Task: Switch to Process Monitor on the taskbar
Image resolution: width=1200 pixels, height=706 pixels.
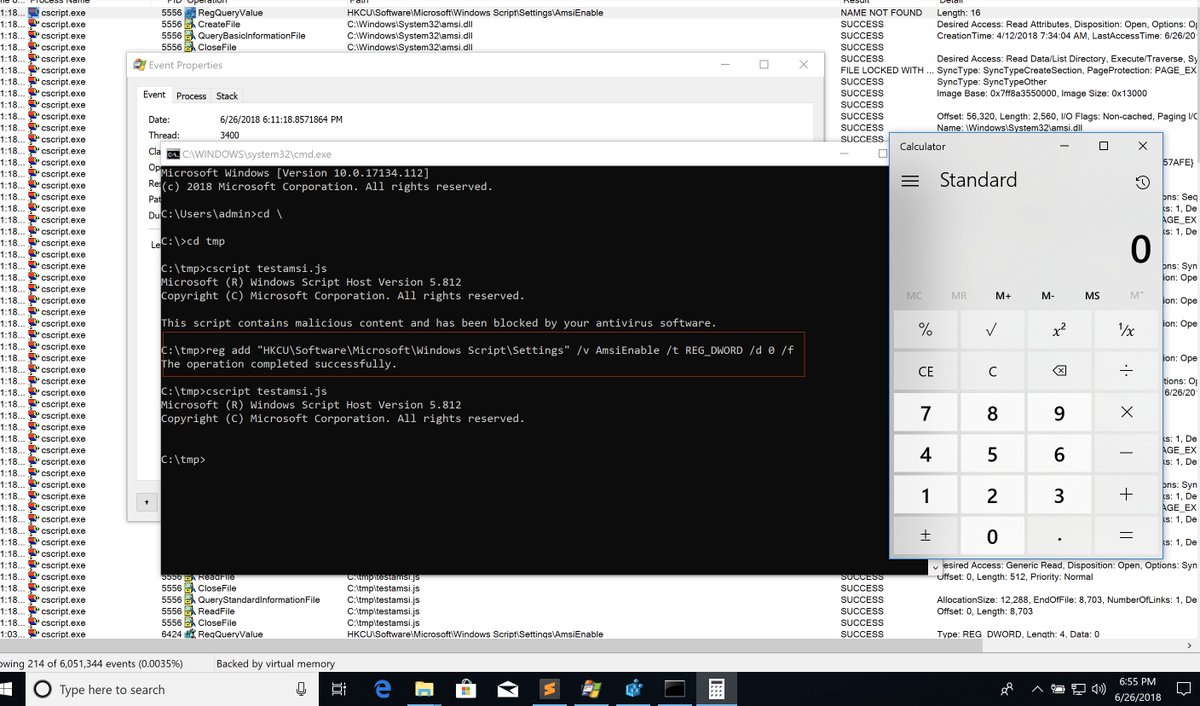Action: [591, 689]
